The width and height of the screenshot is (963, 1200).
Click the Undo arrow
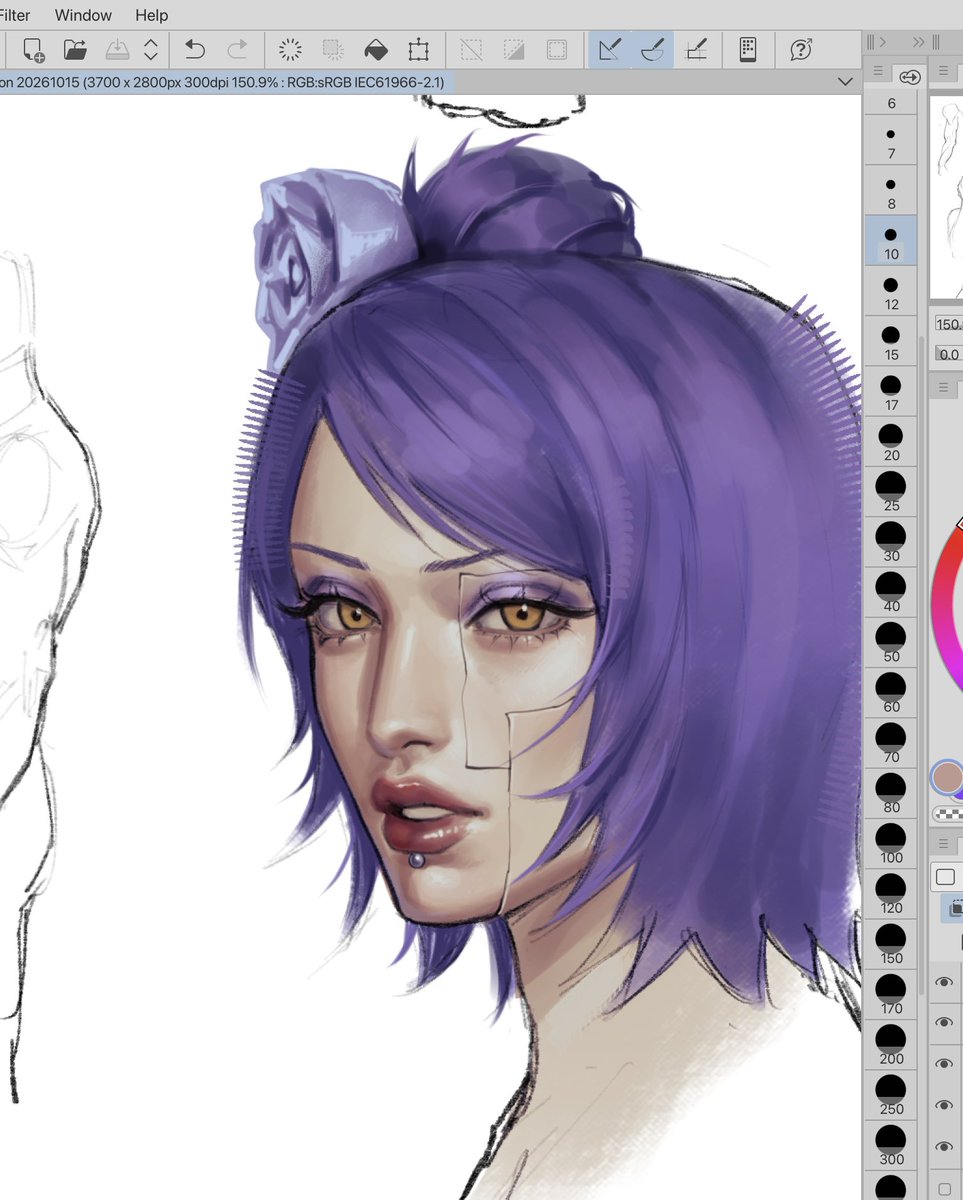pyautogui.click(x=195, y=49)
